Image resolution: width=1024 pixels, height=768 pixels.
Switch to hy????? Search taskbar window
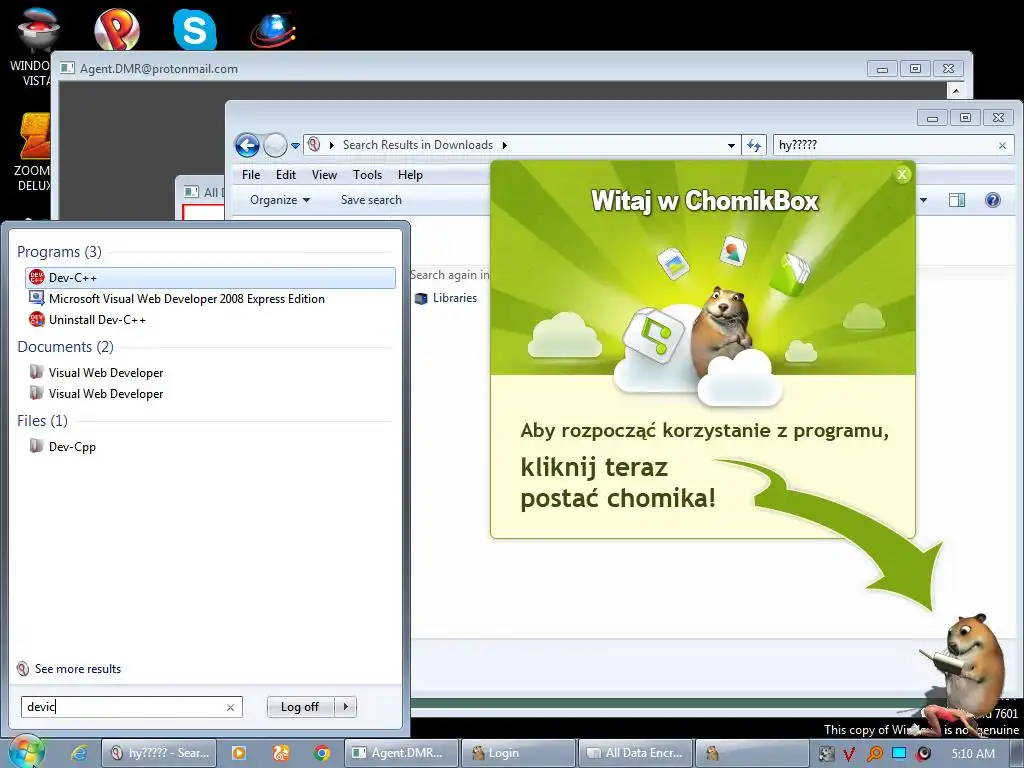pyautogui.click(x=160, y=753)
